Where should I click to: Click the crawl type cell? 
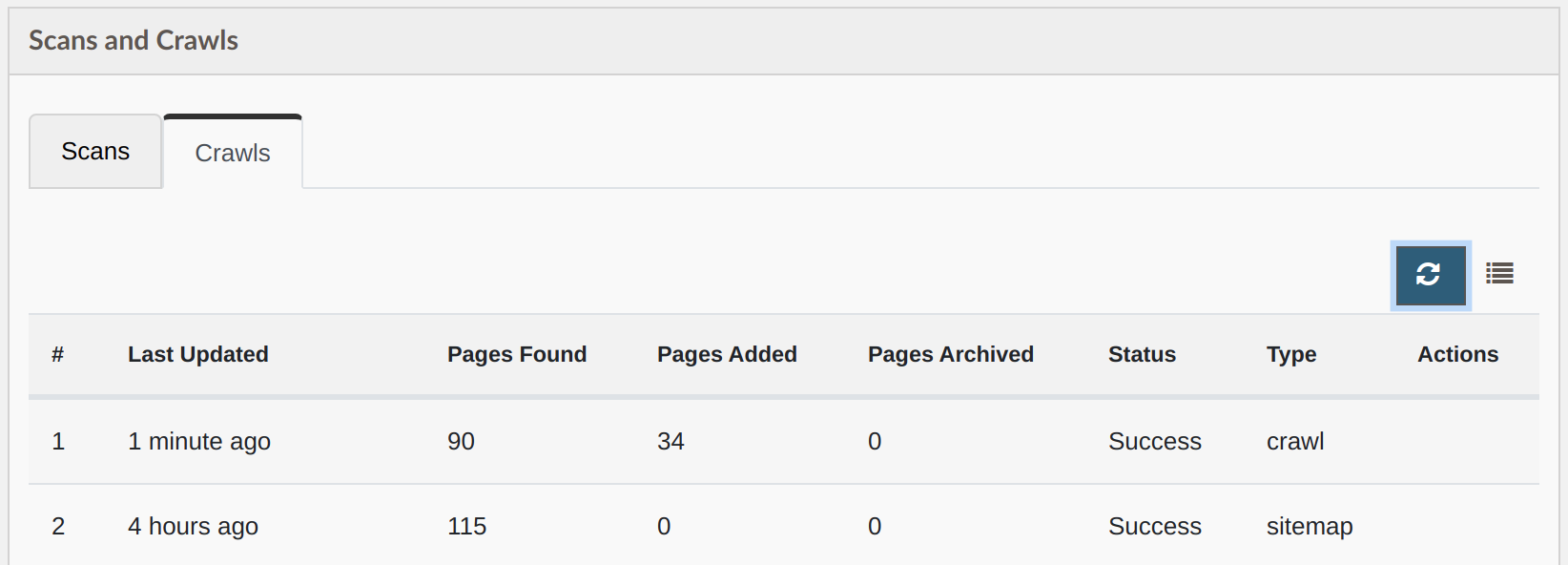(x=1295, y=441)
